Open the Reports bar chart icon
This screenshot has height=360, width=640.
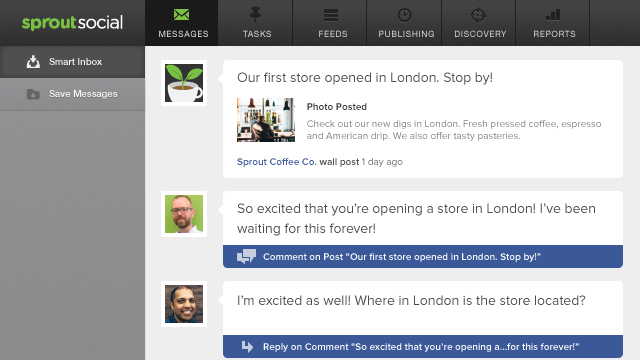coord(553,15)
